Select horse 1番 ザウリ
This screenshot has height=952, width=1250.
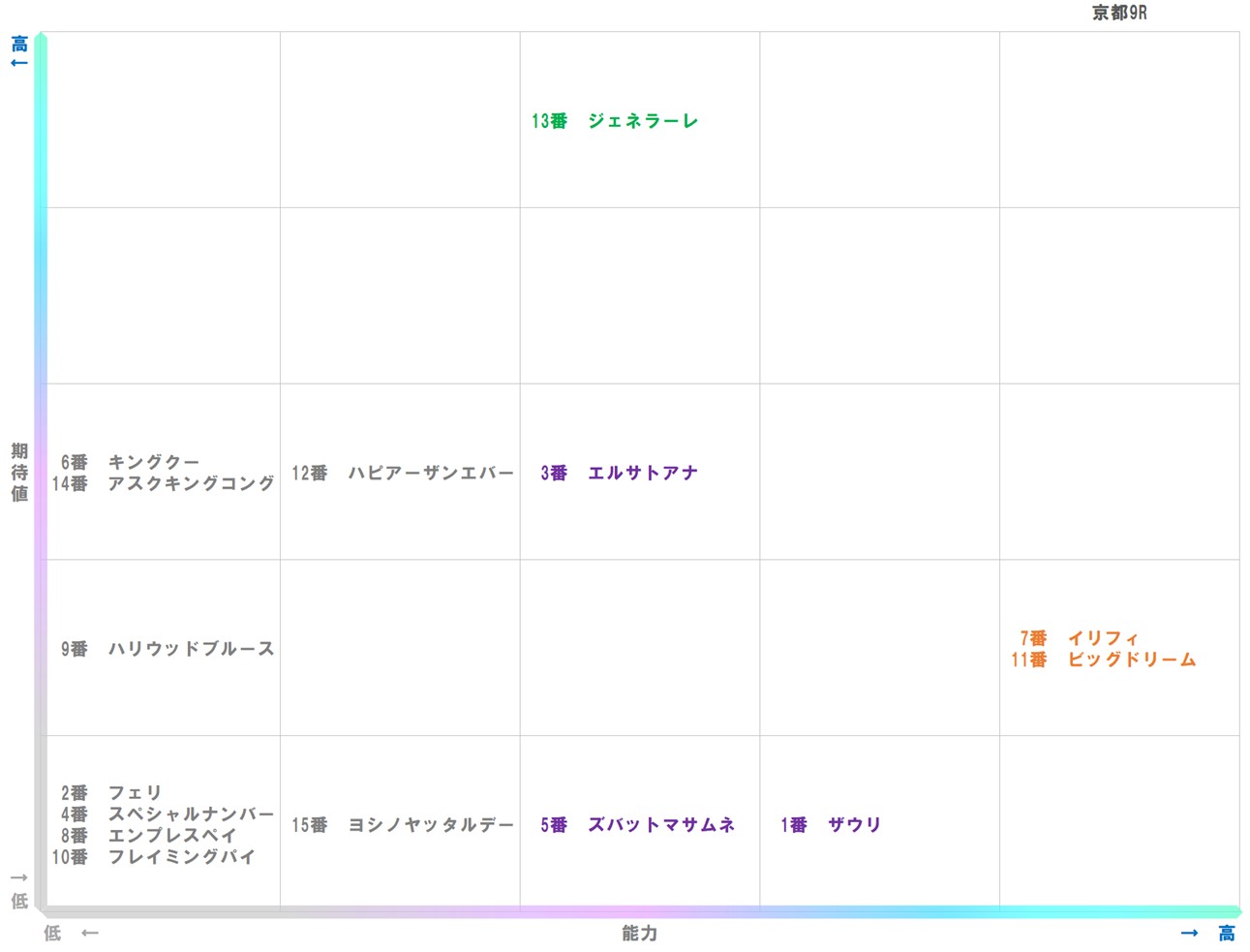(x=830, y=825)
